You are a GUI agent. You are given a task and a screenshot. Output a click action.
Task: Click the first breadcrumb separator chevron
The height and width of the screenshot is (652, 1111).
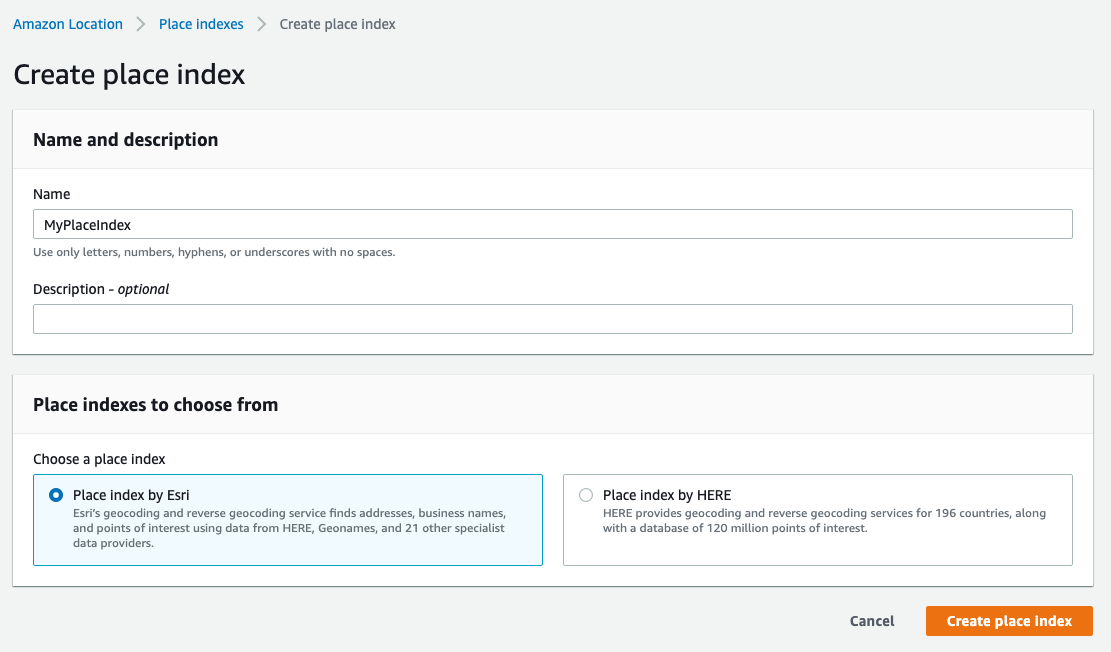pos(141,24)
